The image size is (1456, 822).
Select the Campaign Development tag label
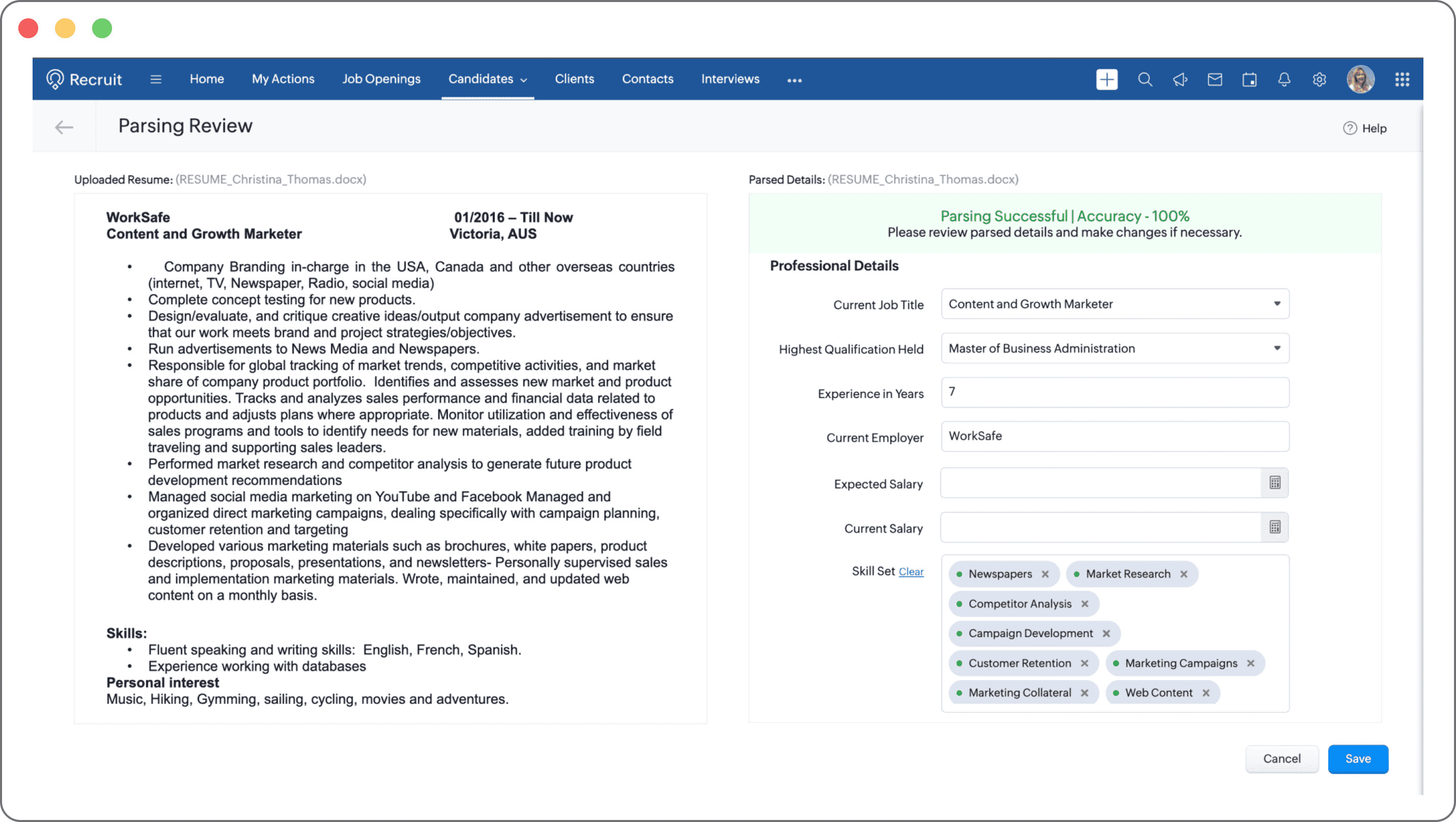[1030, 633]
